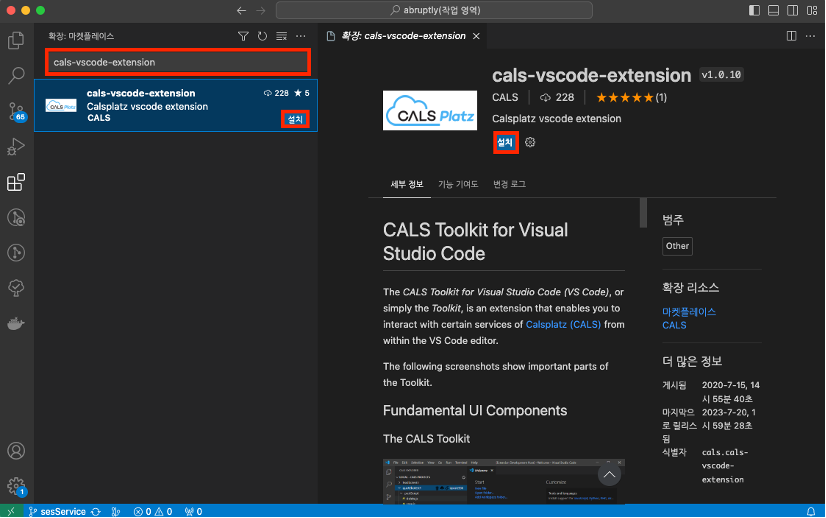This screenshot has width=826, height=518.
Task: Open the Manage gear in activity bar
Action: (x=16, y=486)
